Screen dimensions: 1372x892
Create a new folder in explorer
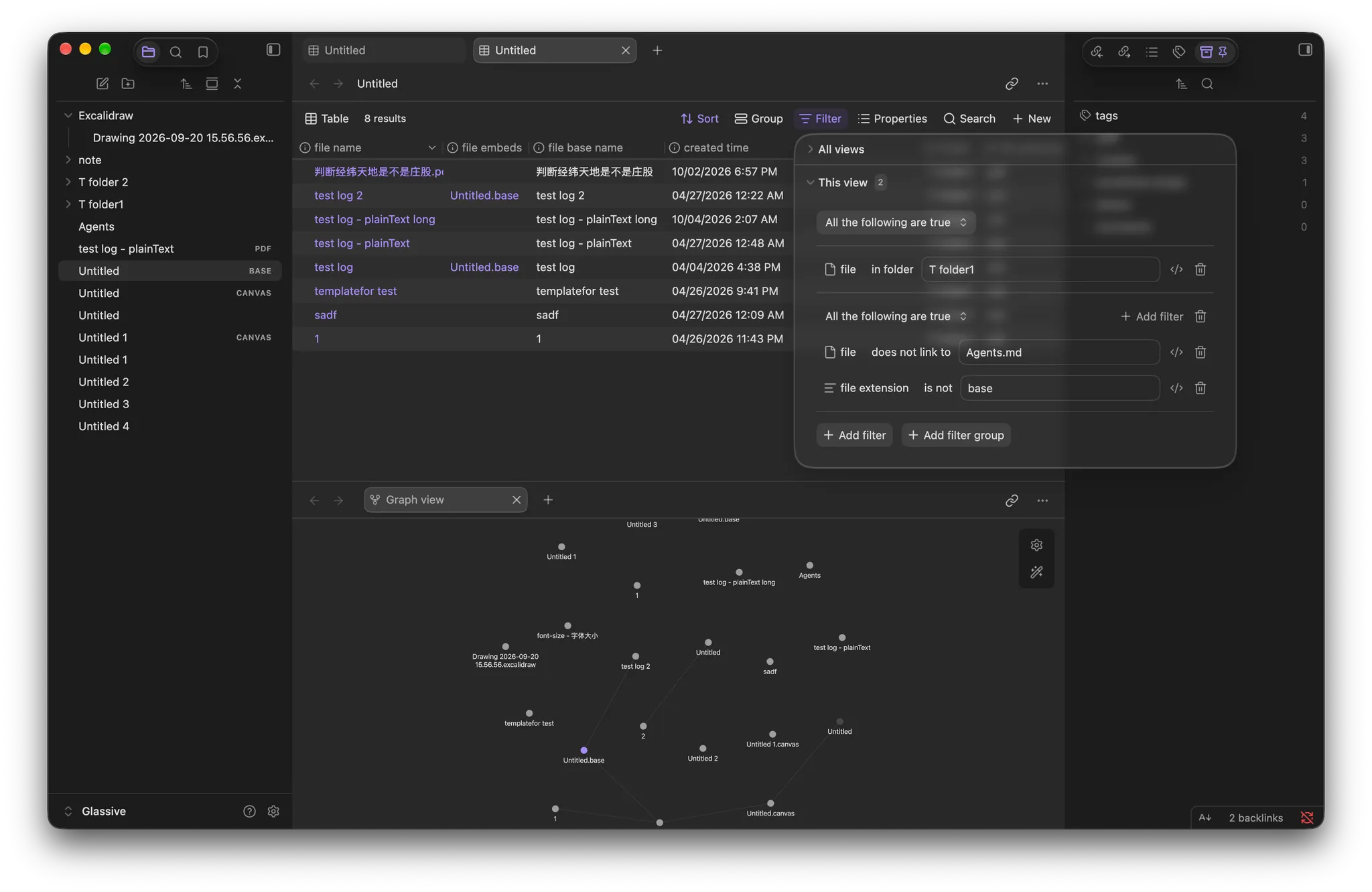point(128,84)
